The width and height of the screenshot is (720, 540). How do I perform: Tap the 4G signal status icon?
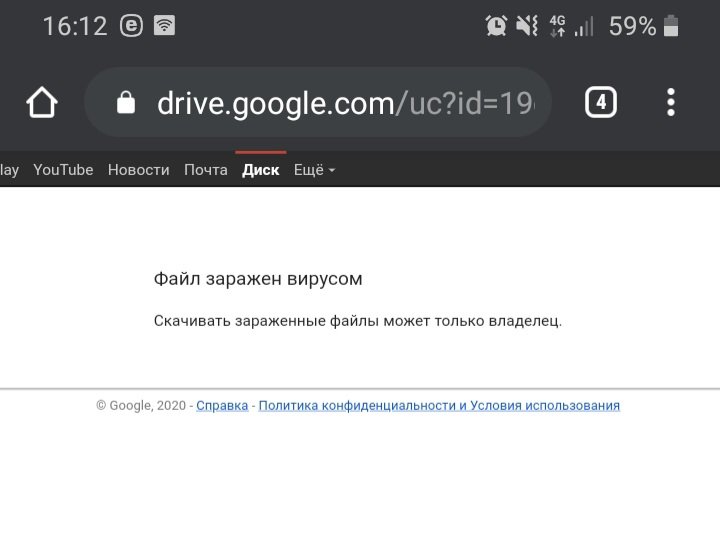pos(558,26)
